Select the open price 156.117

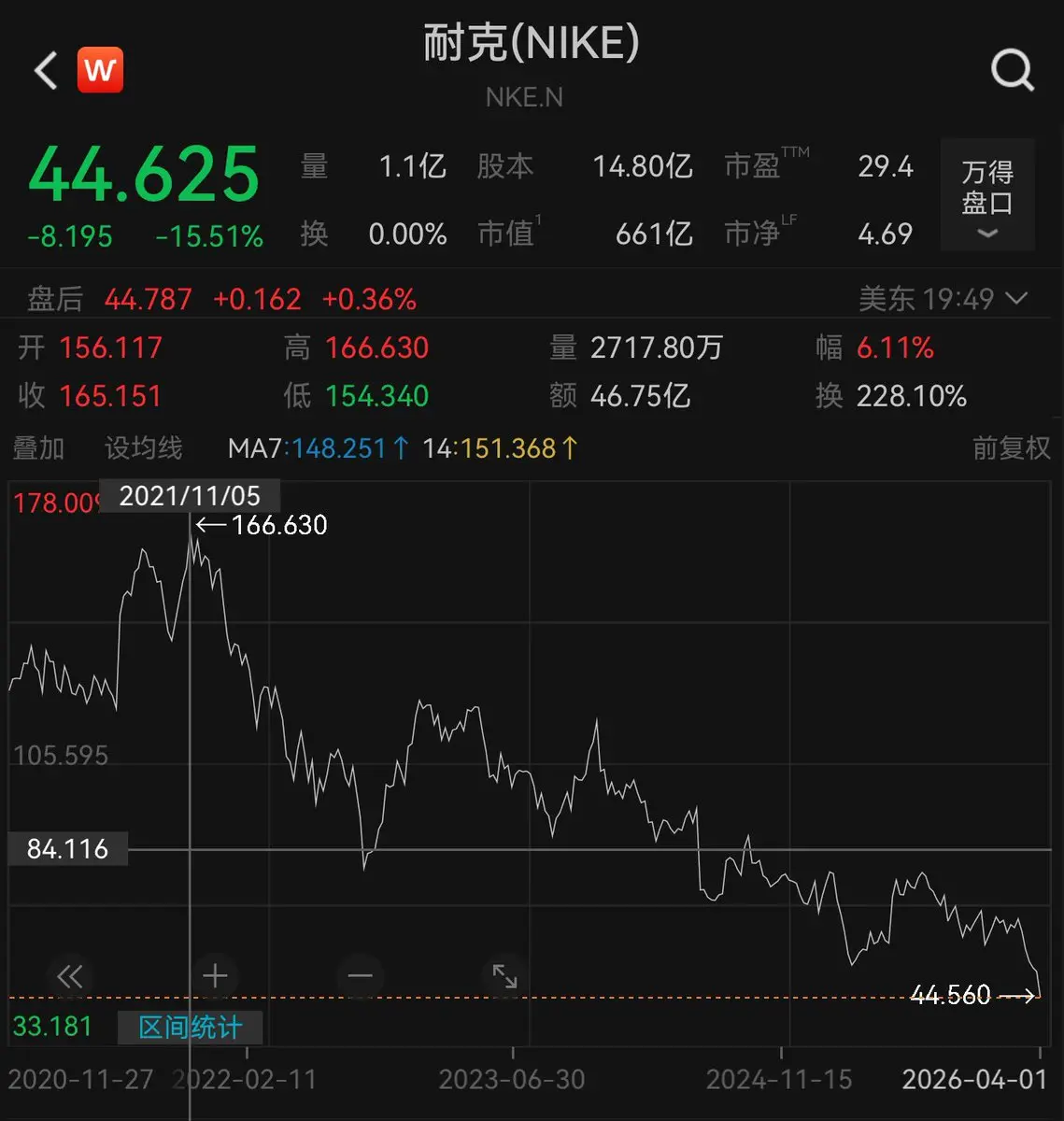tap(111, 348)
